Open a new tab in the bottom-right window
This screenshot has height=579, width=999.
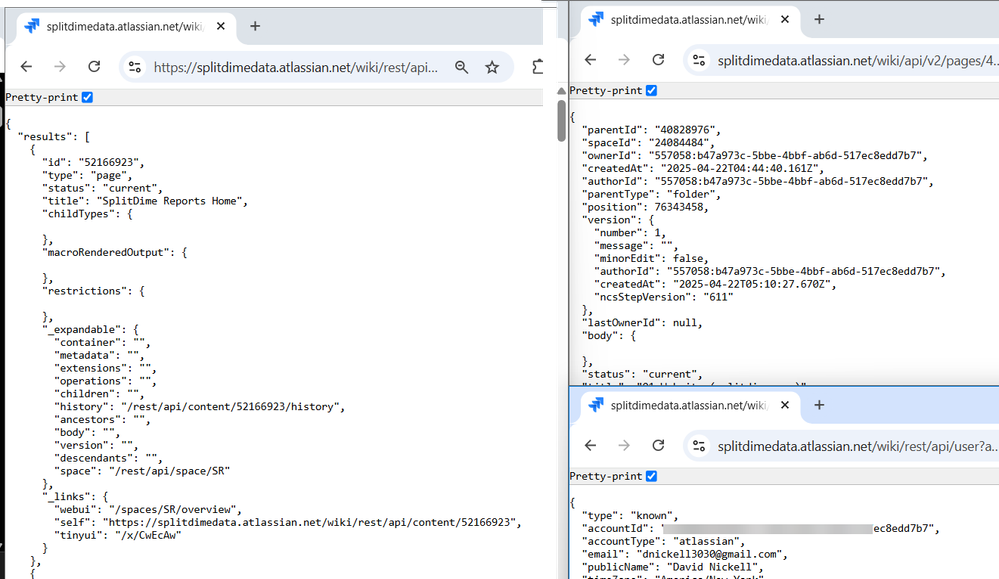[x=819, y=406]
